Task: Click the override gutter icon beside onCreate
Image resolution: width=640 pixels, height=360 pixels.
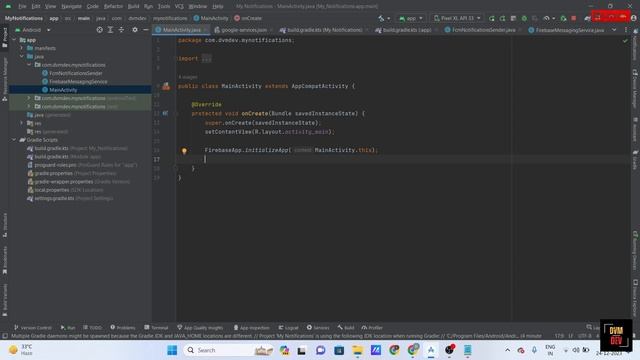Action: 165,113
